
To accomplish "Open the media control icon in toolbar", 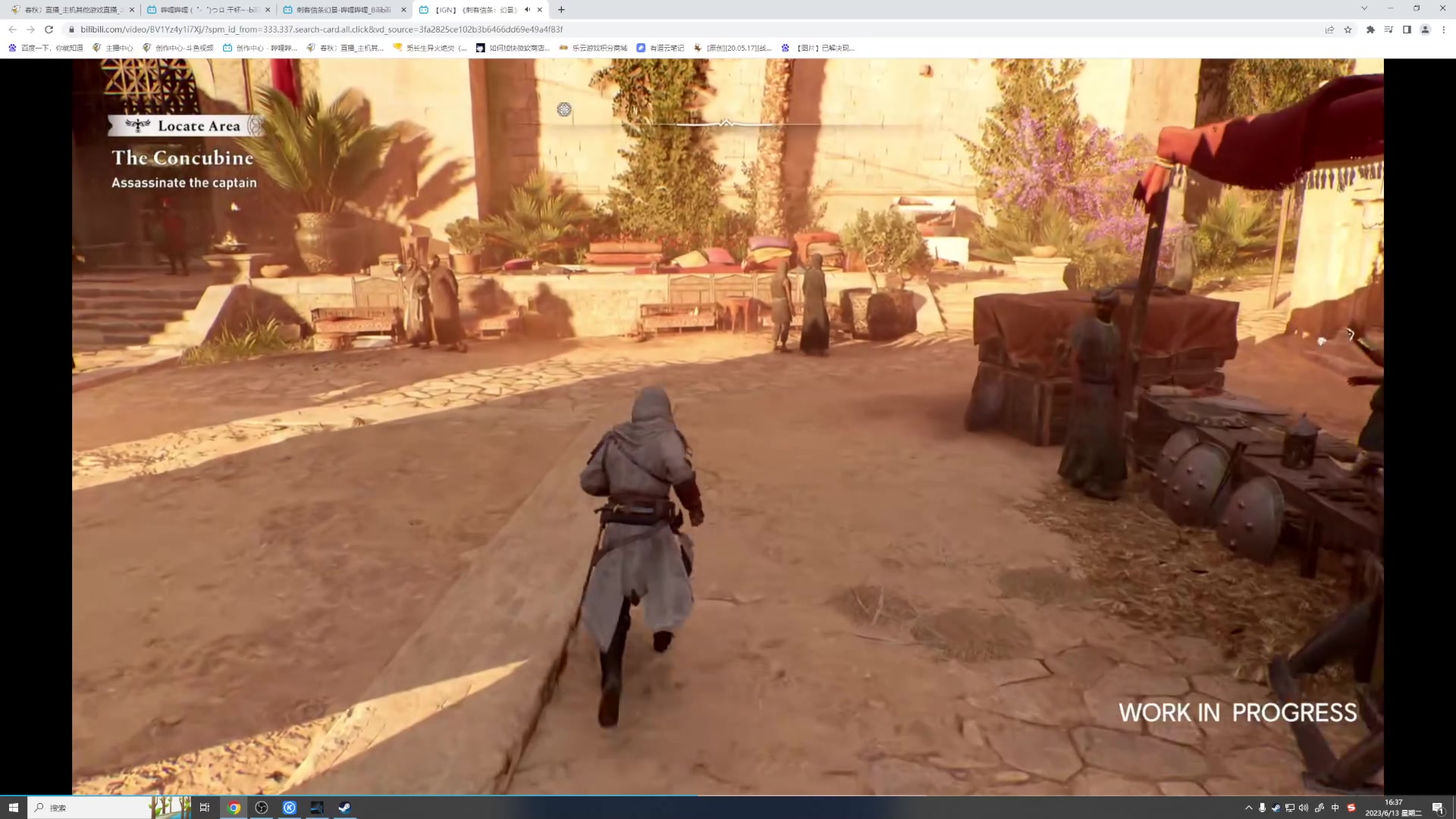I will 1389,30.
